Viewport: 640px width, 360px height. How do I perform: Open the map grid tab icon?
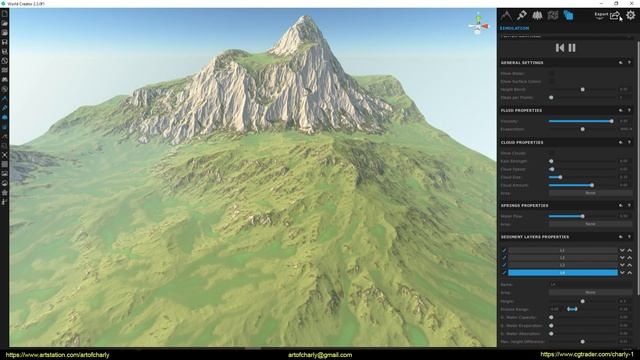tap(553, 16)
